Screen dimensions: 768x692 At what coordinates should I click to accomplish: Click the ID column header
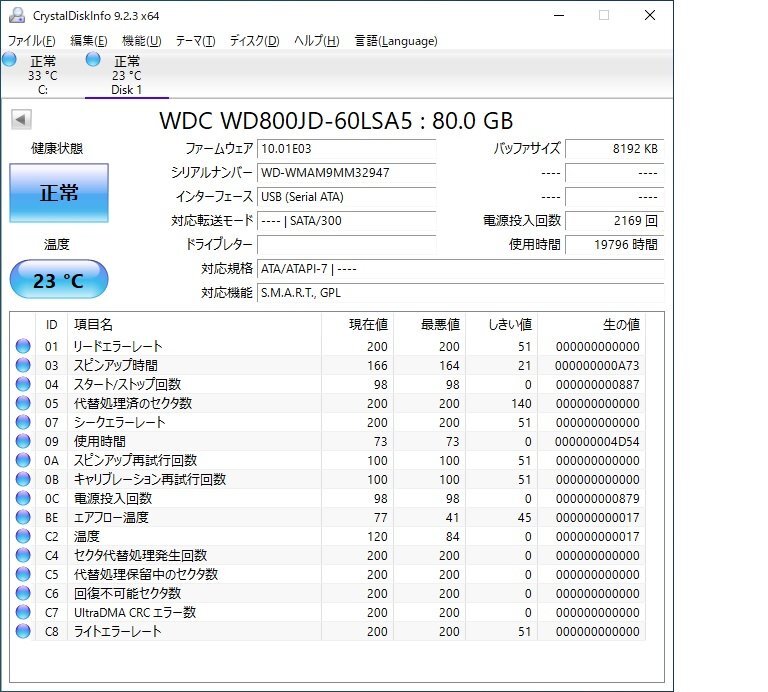click(51, 324)
